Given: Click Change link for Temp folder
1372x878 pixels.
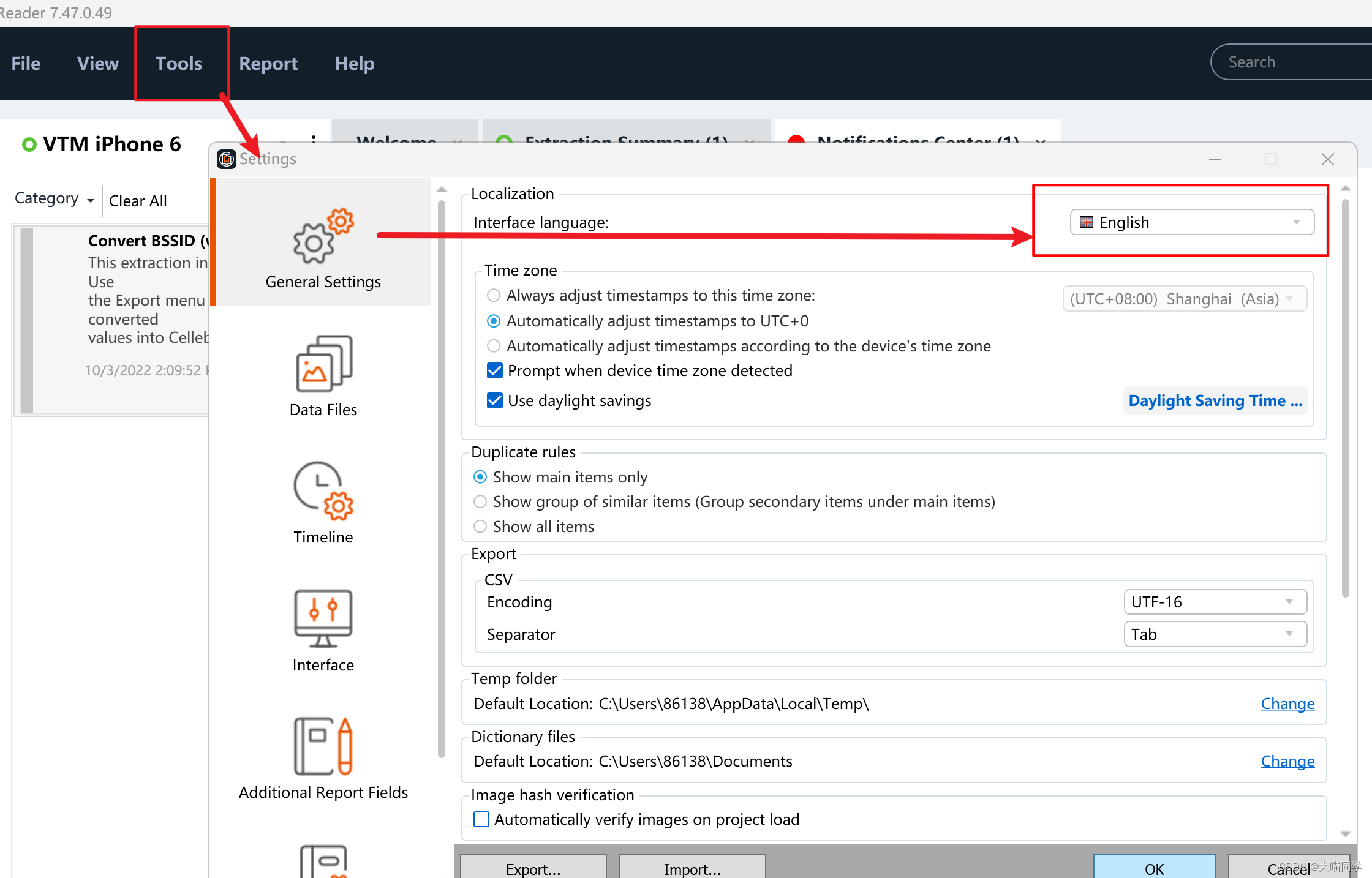Looking at the screenshot, I should 1287,704.
